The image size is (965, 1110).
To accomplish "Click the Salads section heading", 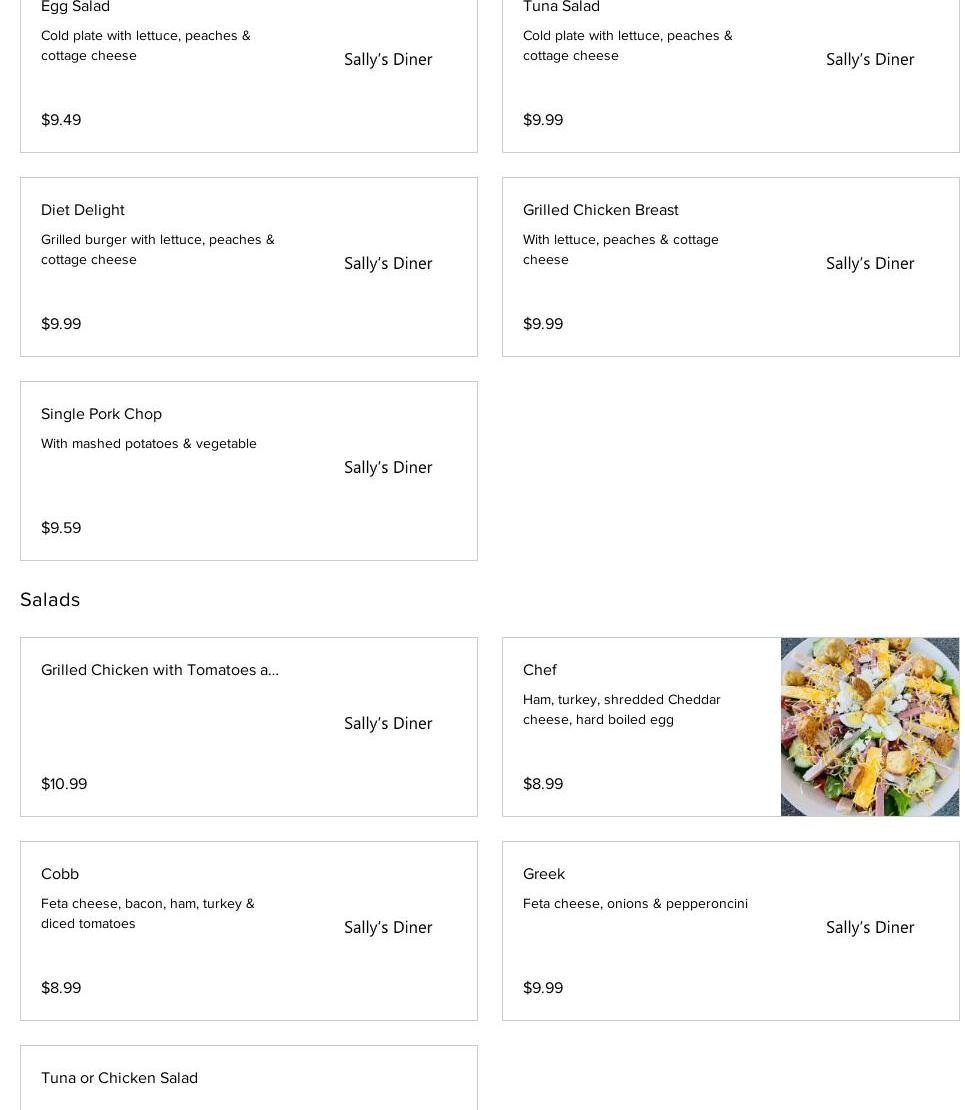I will point(50,599).
